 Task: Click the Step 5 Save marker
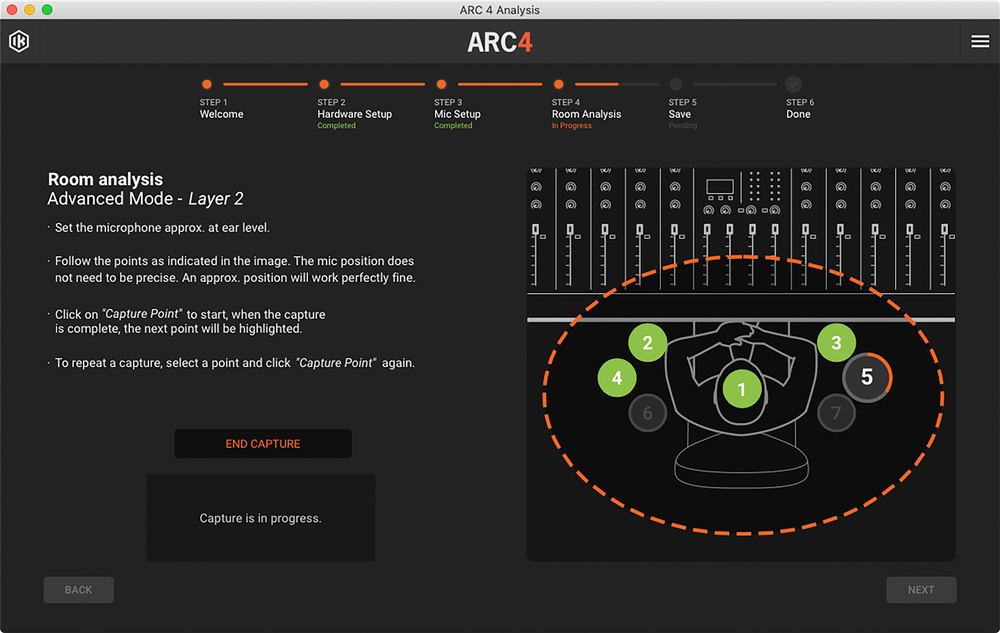click(x=676, y=85)
